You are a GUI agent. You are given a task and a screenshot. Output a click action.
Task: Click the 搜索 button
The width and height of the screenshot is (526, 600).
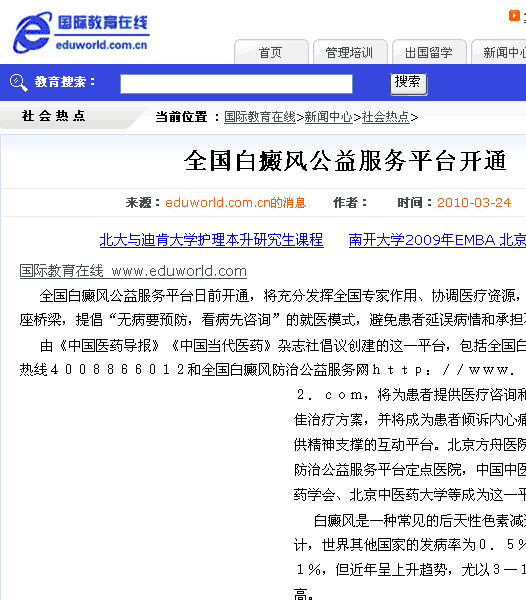coord(408,84)
